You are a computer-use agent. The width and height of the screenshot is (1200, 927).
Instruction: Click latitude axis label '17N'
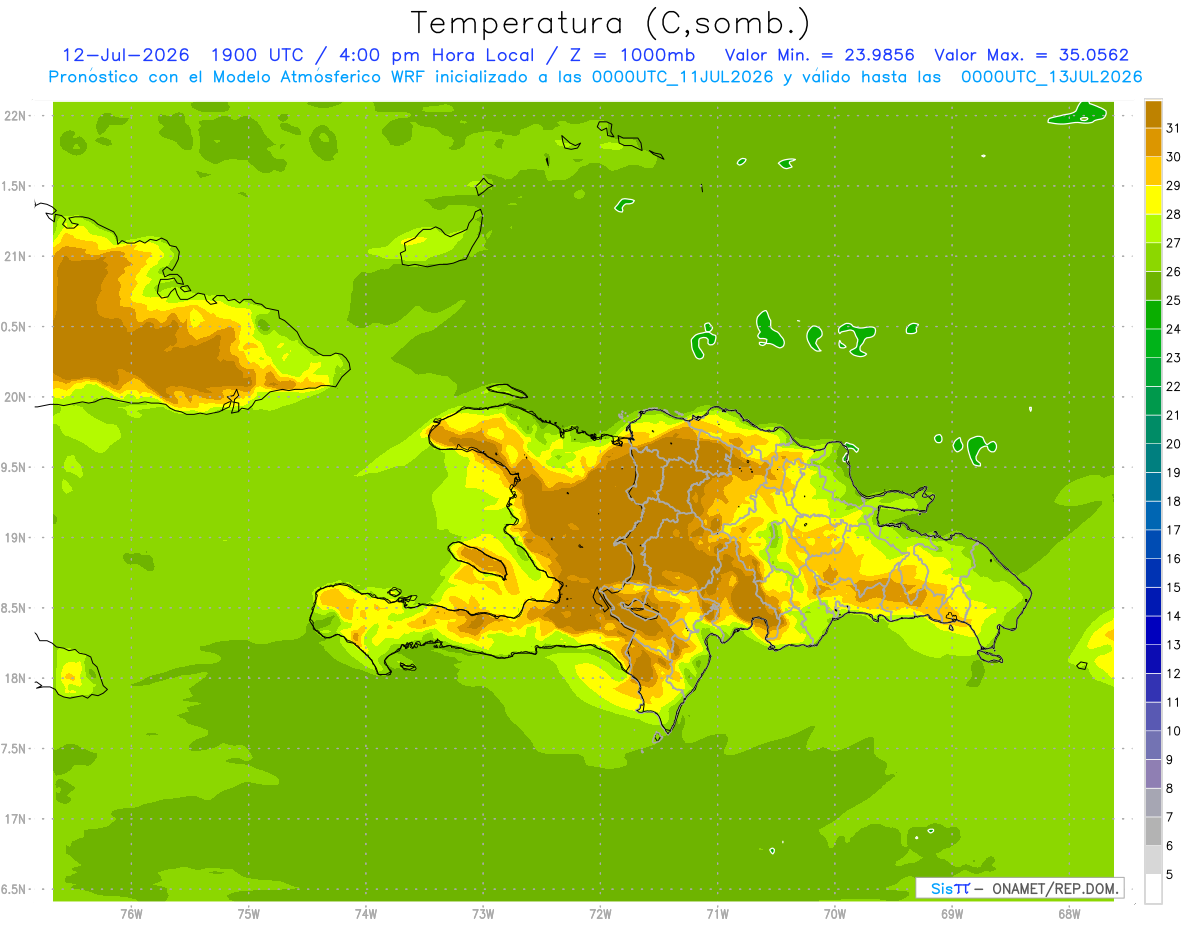pos(14,819)
